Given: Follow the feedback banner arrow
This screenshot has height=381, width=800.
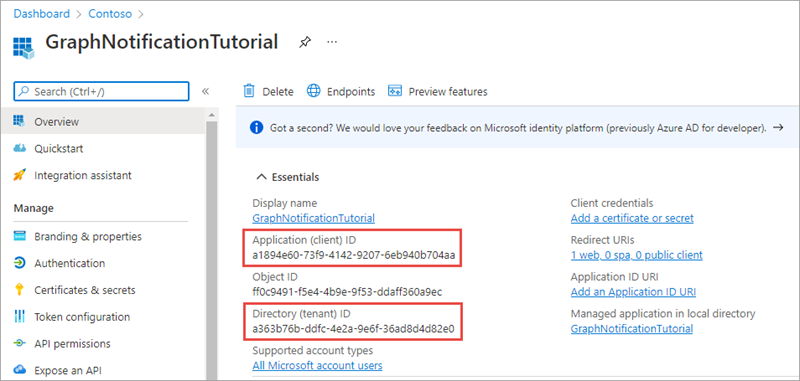Looking at the screenshot, I should (778, 128).
